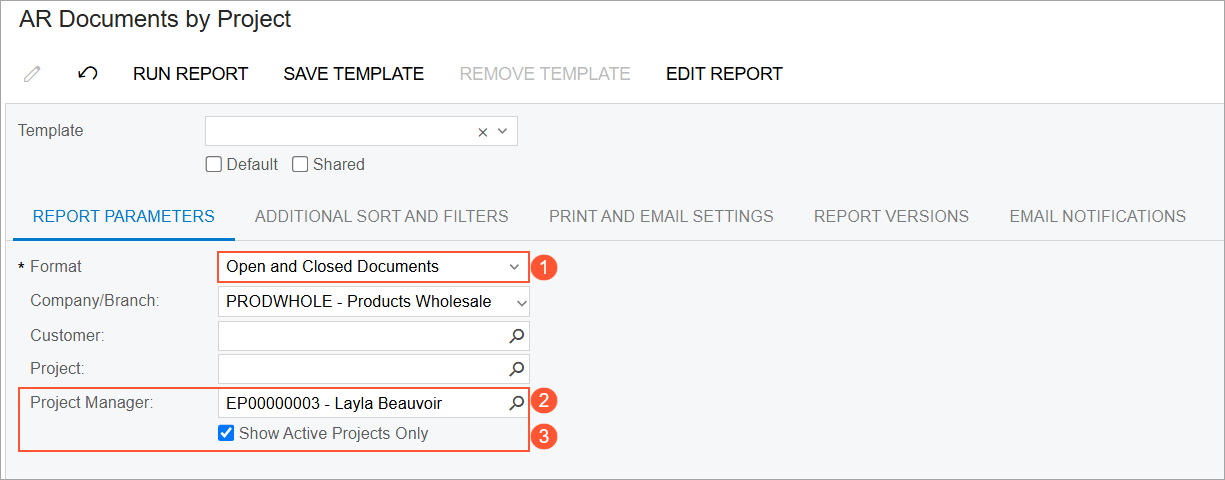
Task: Clear the Template field with the X icon
Action: point(482,132)
